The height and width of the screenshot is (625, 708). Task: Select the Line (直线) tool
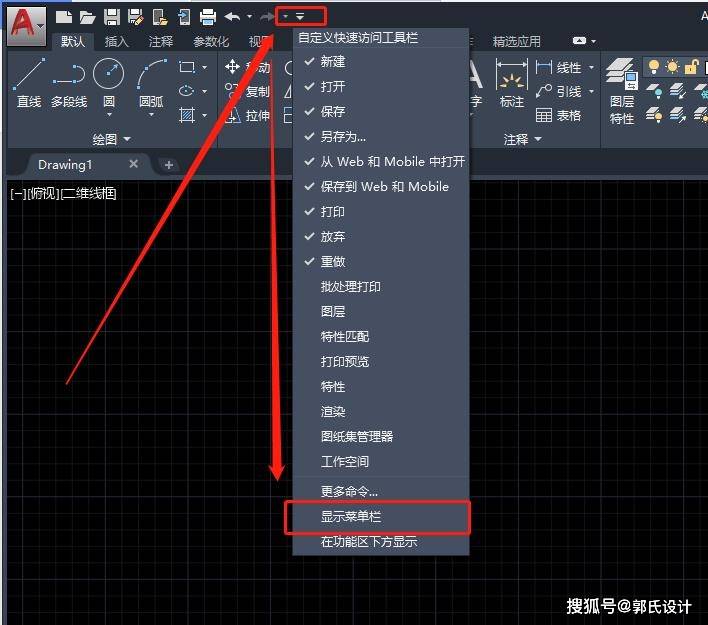[29, 83]
